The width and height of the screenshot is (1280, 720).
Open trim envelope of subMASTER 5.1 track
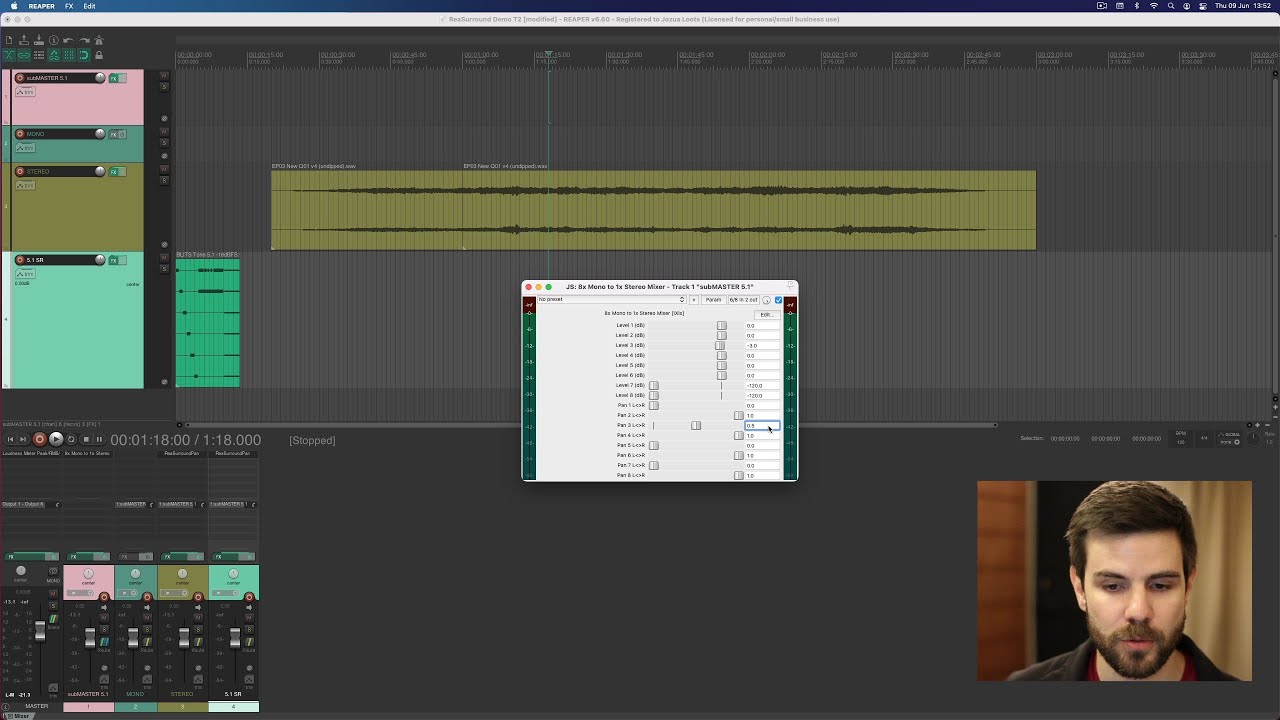point(25,92)
